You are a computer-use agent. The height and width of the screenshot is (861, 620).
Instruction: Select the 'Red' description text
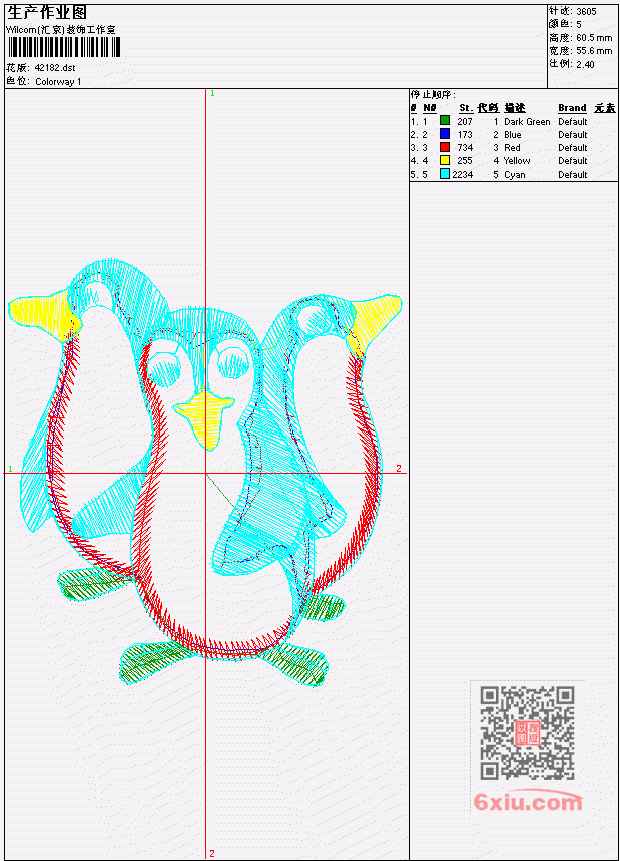click(512, 148)
